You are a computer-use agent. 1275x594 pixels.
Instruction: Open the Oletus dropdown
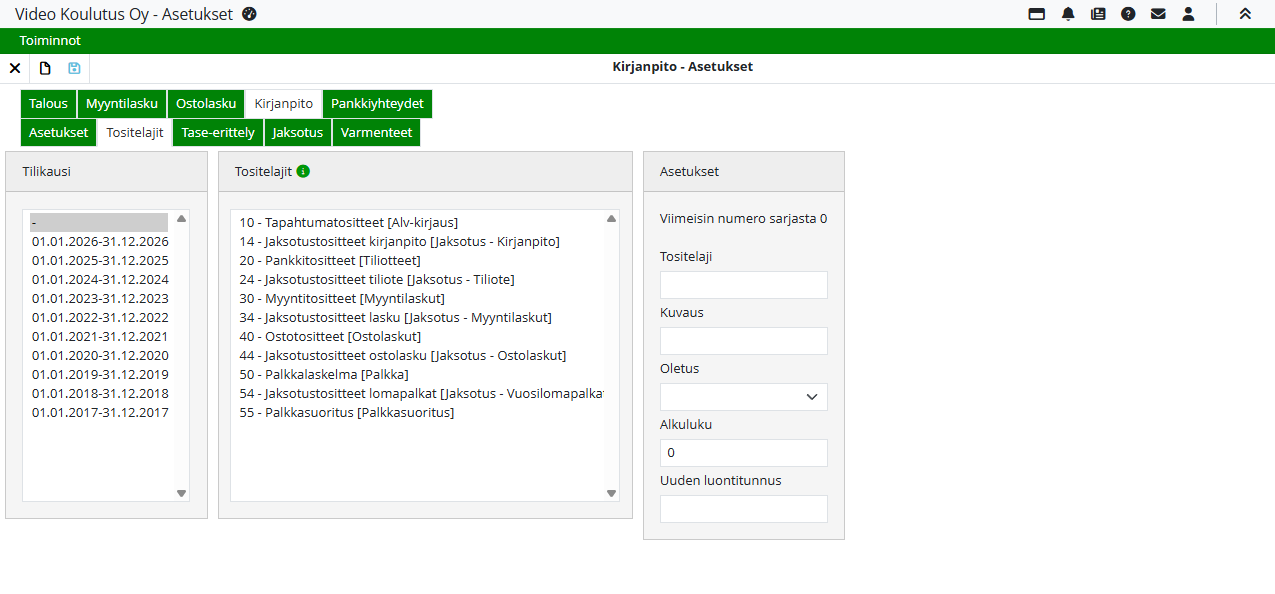click(743, 397)
